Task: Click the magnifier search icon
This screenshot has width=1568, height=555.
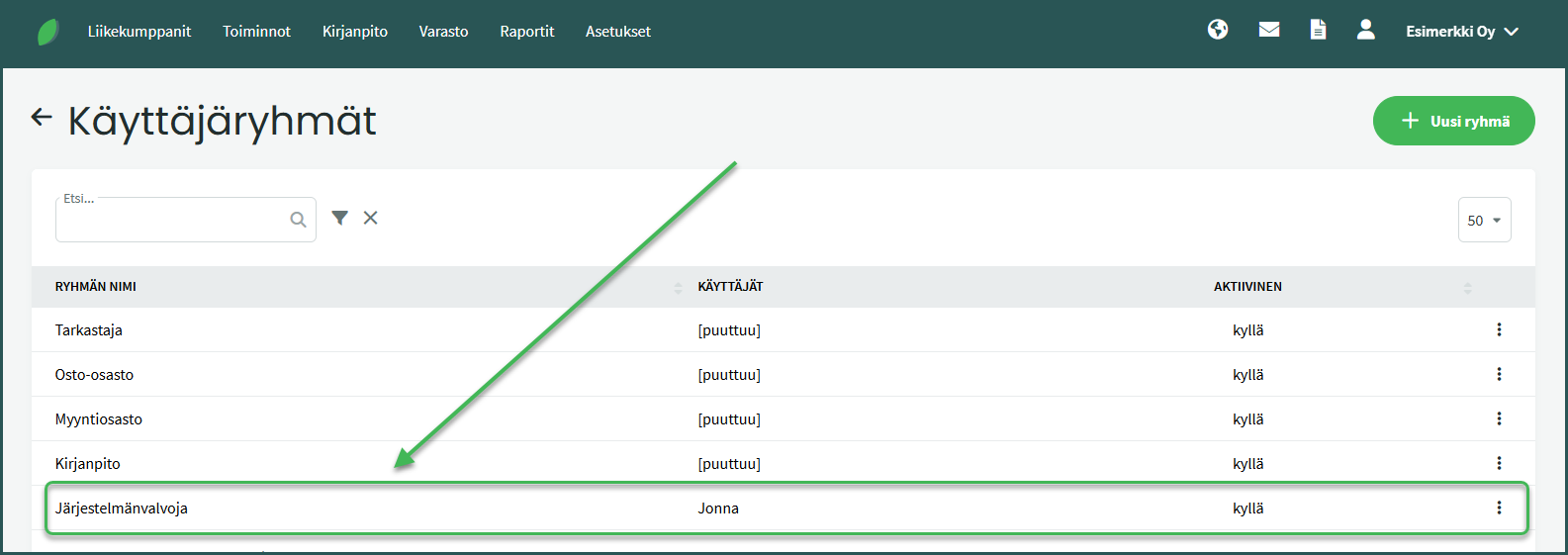Action: (298, 220)
